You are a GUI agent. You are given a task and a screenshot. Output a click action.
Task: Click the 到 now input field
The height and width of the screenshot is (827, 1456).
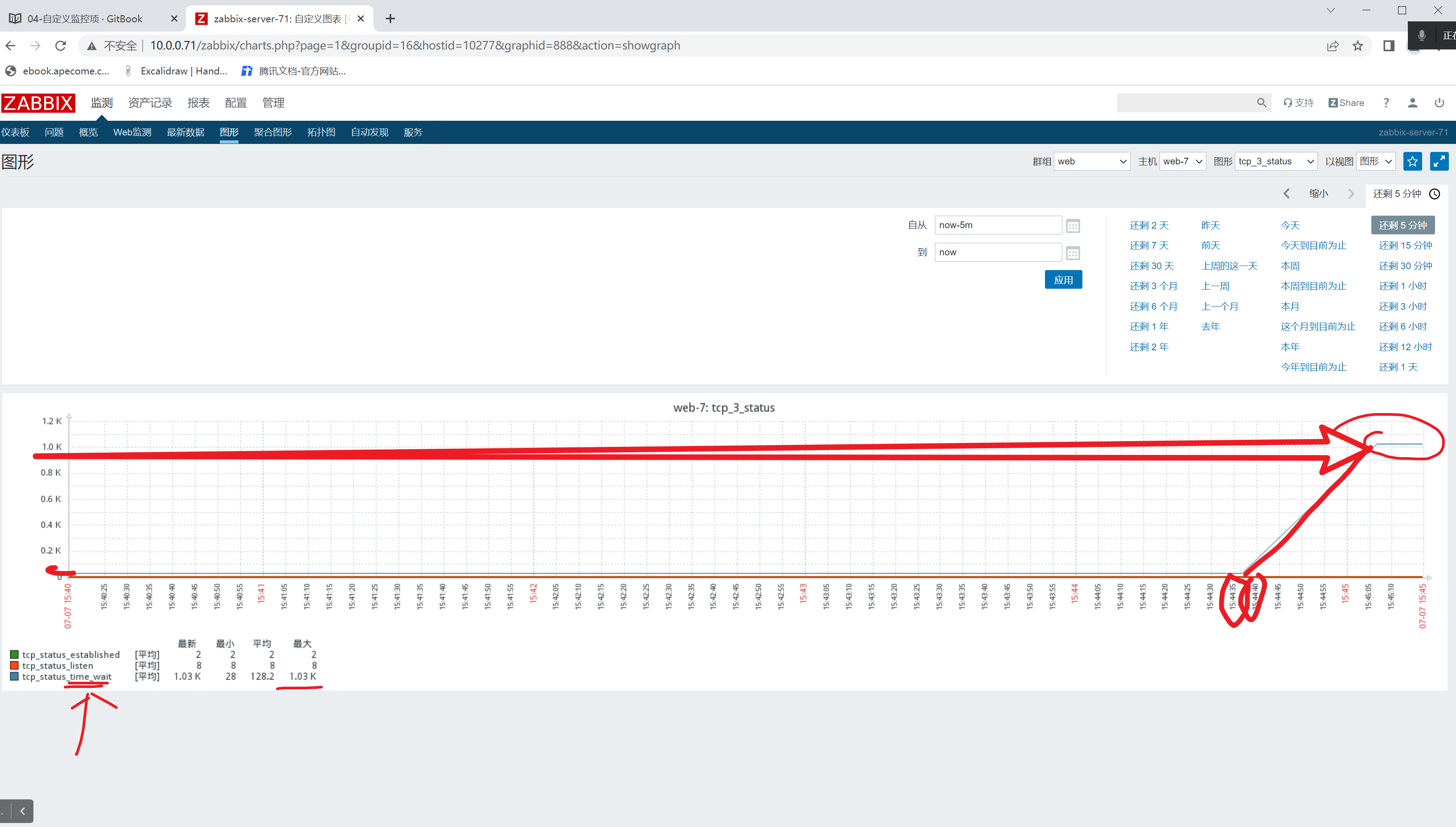(x=998, y=252)
